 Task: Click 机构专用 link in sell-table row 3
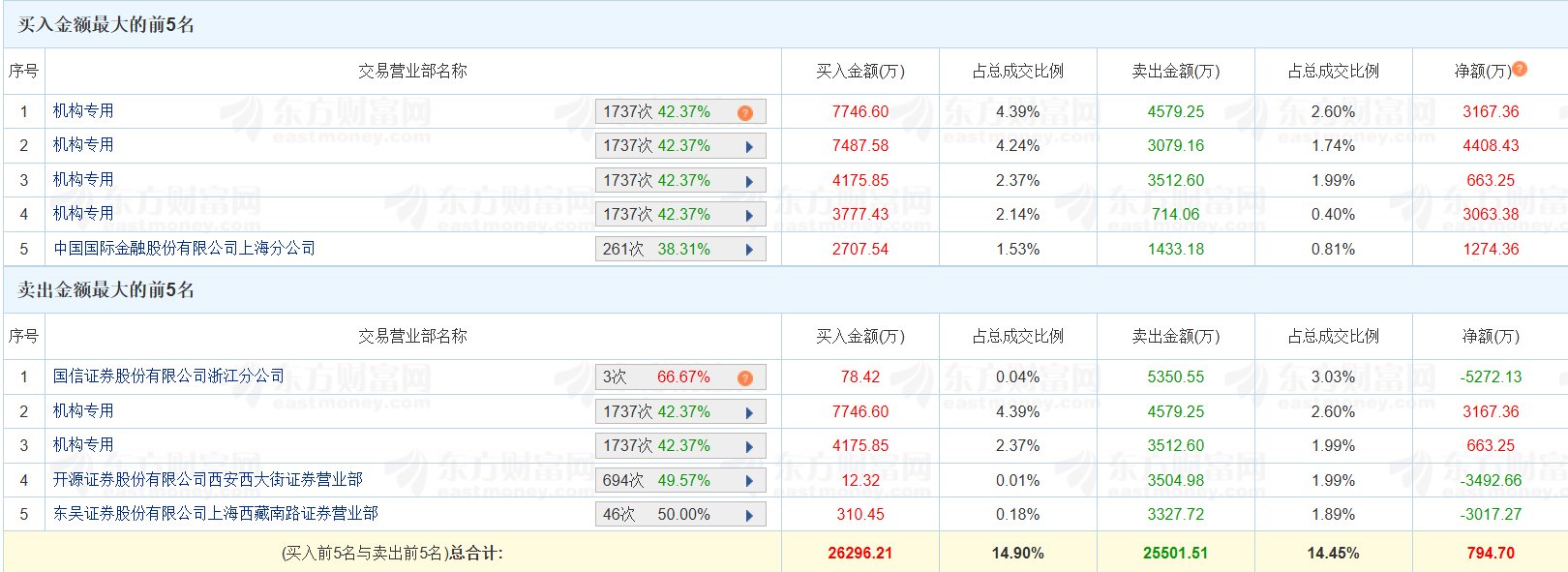point(83,444)
